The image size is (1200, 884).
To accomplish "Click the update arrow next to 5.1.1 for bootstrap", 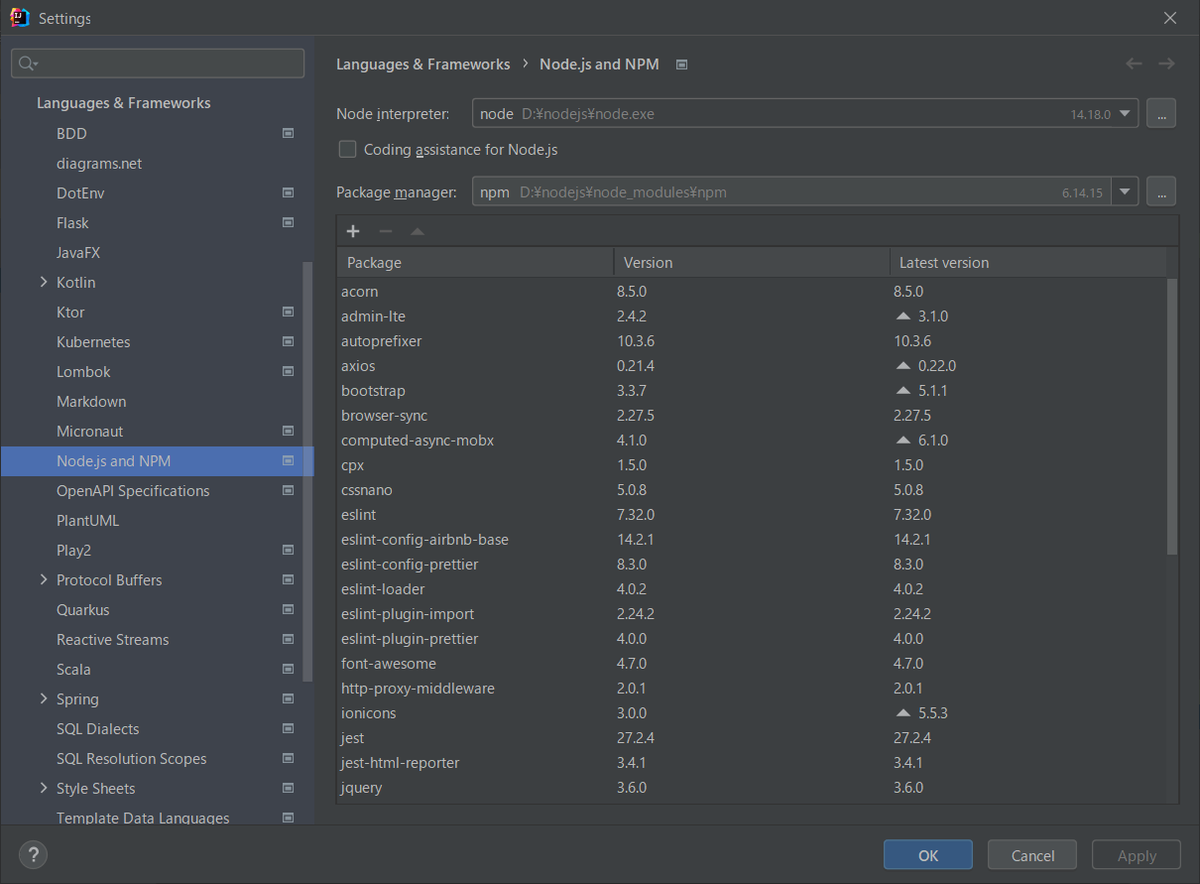I will click(x=904, y=390).
